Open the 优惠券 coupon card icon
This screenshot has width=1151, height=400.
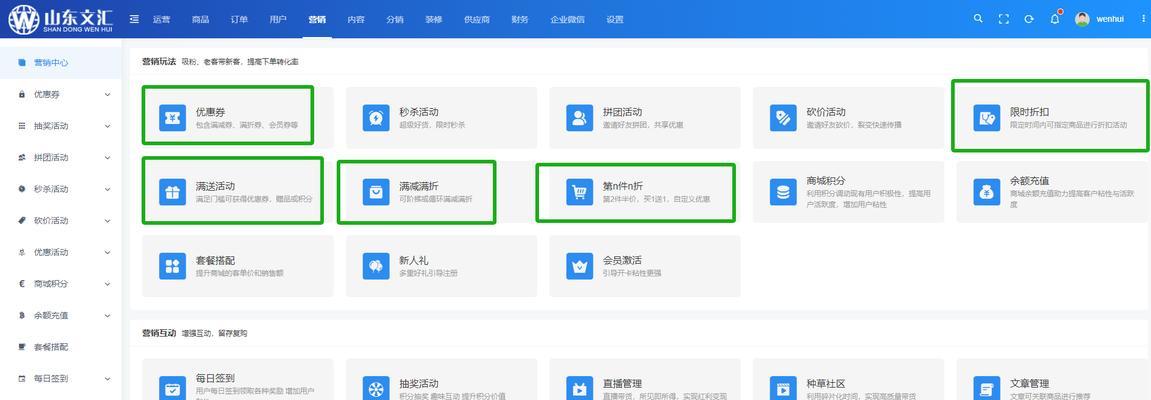click(173, 117)
